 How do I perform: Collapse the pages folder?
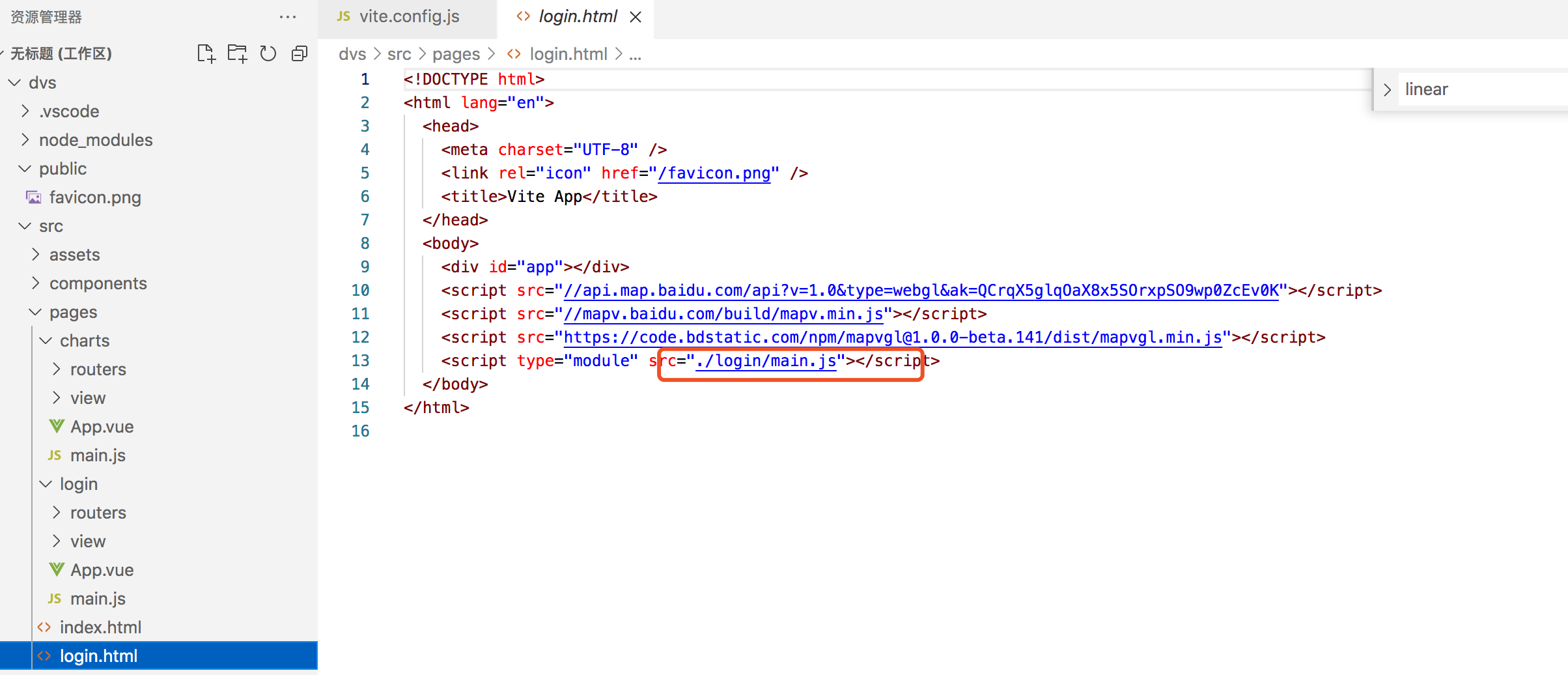click(x=35, y=312)
